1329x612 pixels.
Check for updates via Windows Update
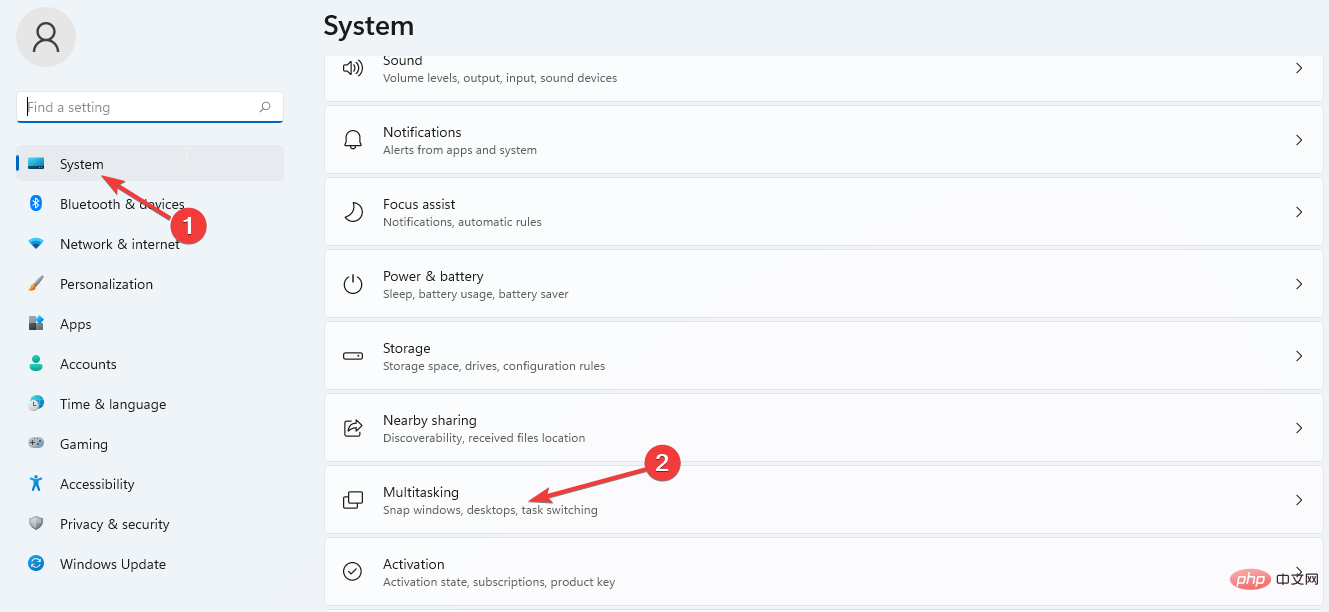pyautogui.click(x=112, y=563)
